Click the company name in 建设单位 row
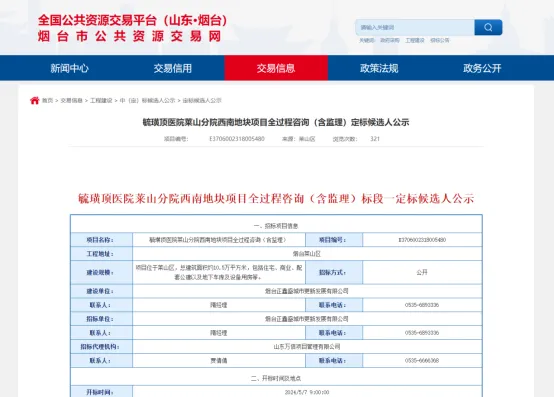This screenshot has height=397, width=554. [307, 291]
